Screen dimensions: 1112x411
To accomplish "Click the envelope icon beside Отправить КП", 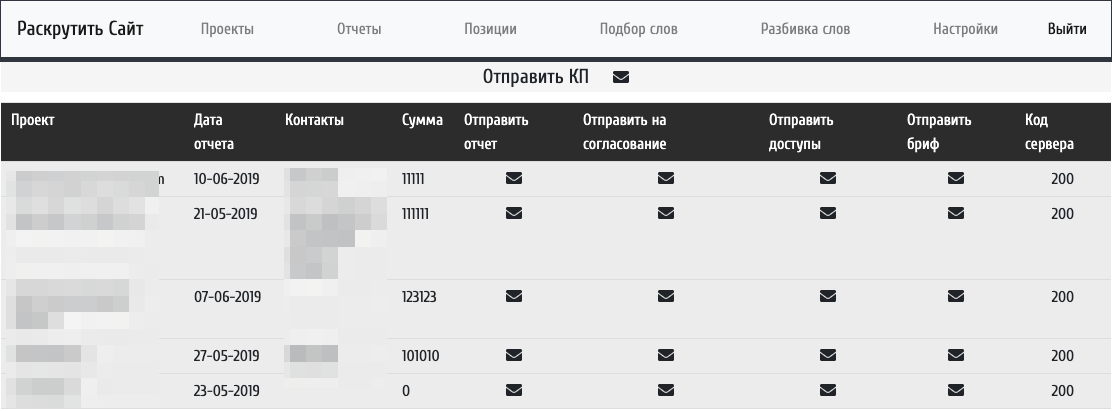I will (x=621, y=78).
